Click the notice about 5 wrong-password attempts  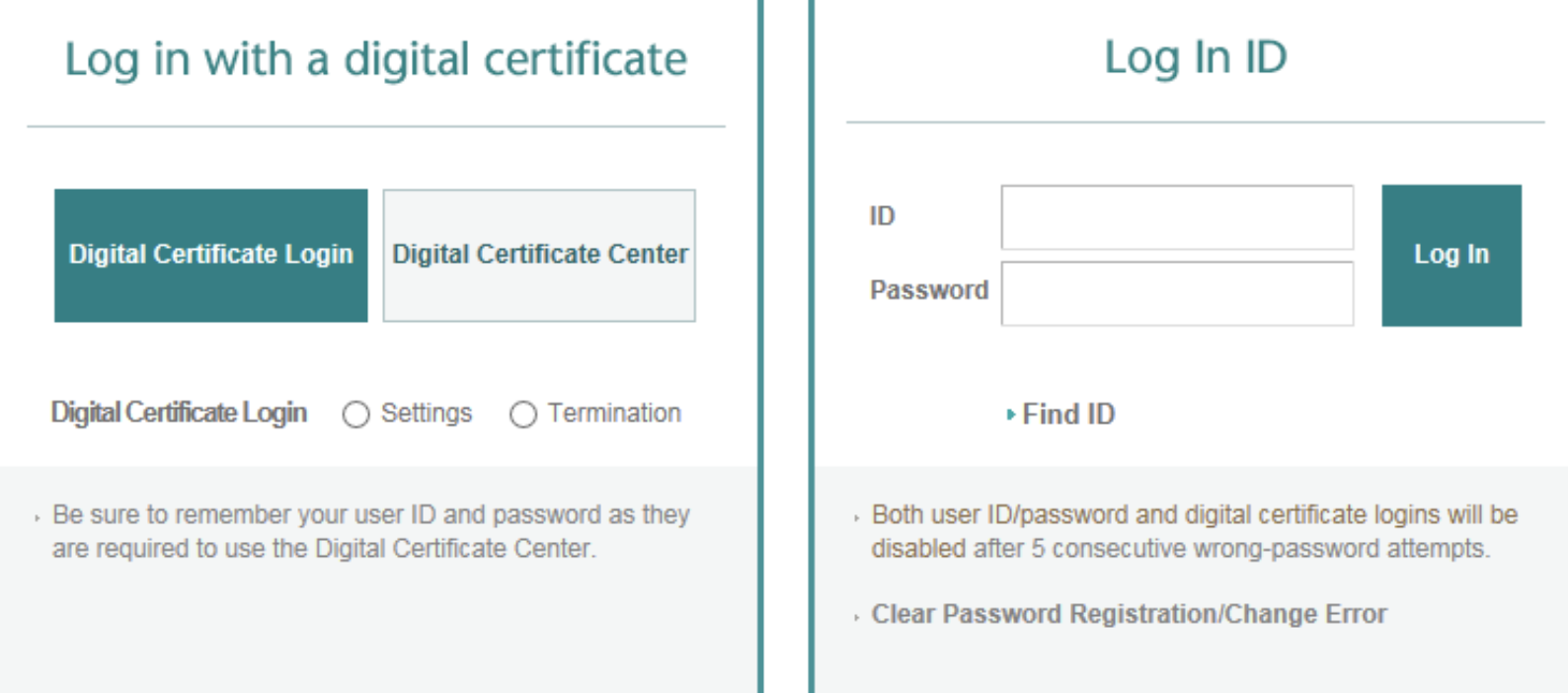pyautogui.click(x=1194, y=531)
